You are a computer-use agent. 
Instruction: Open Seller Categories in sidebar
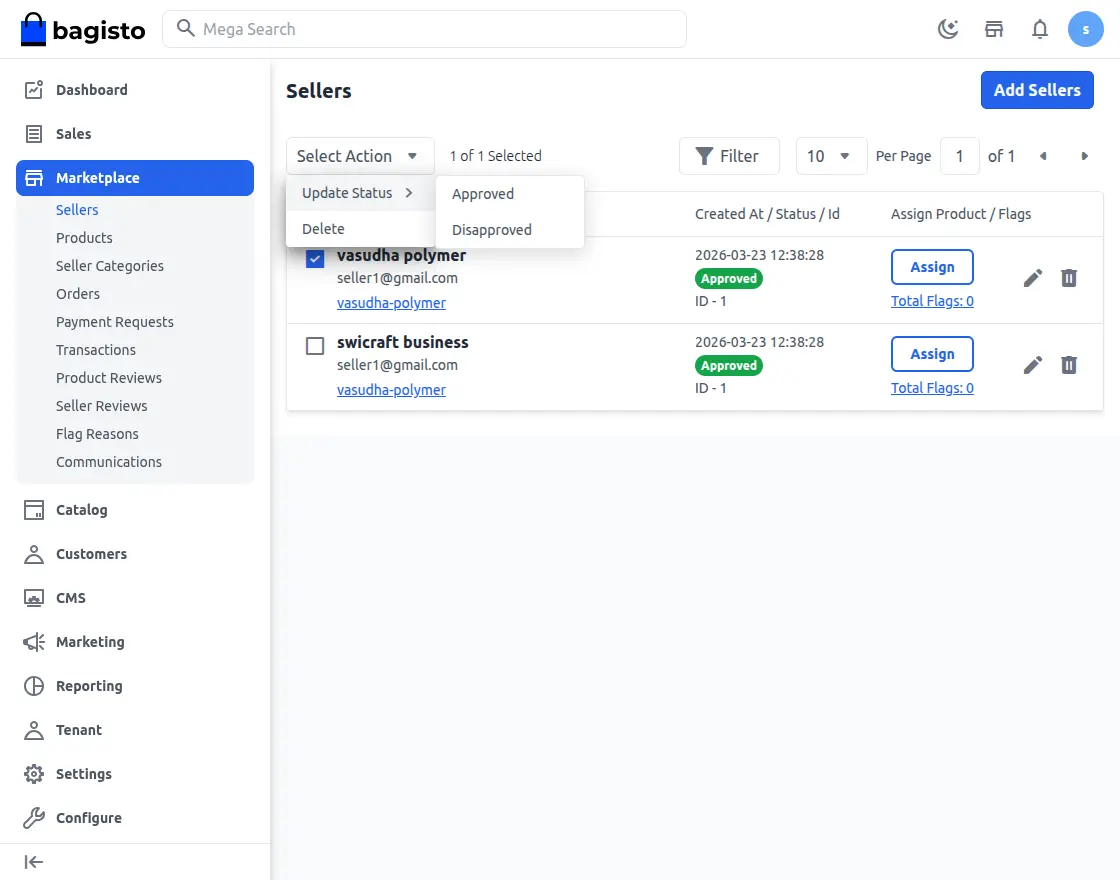[x=110, y=266]
